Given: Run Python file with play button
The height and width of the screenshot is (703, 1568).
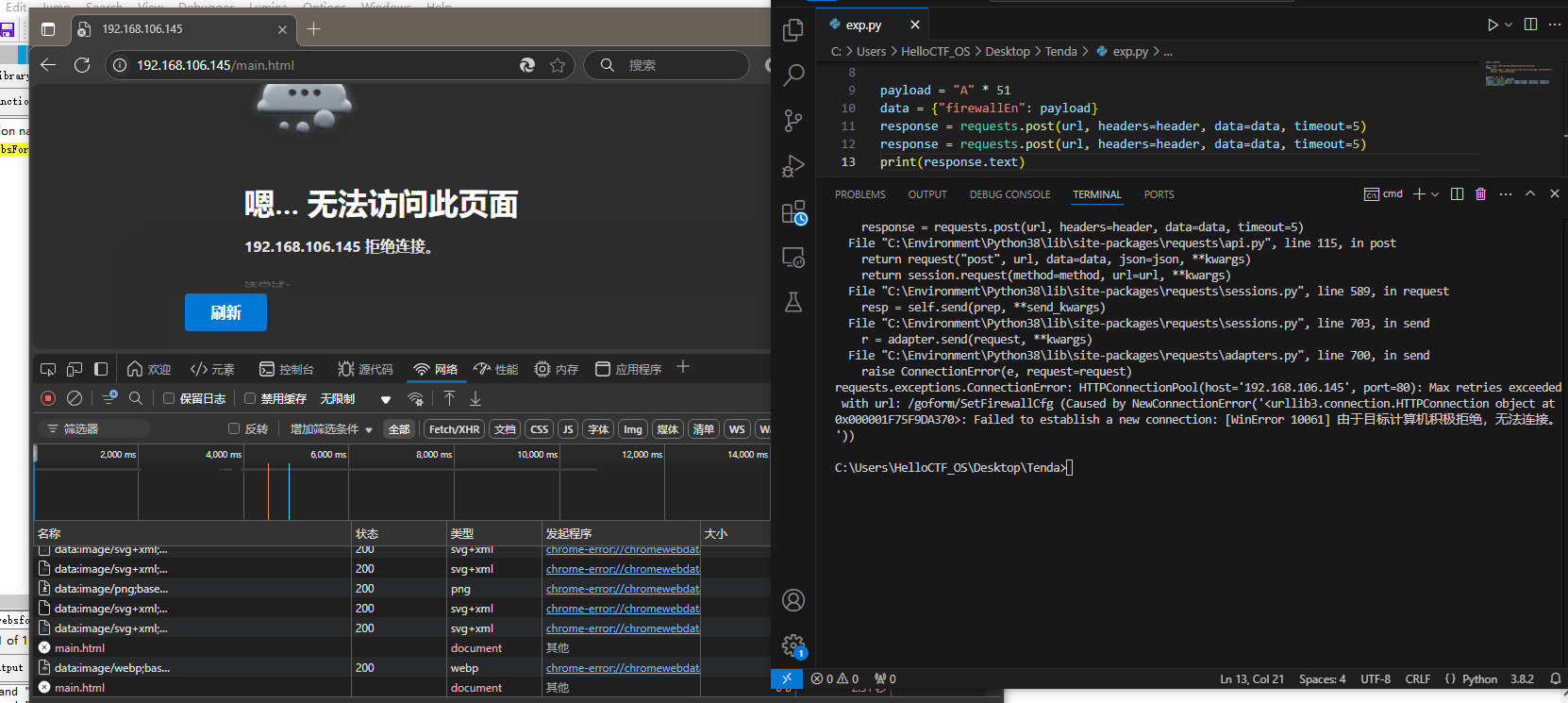Looking at the screenshot, I should click(x=1493, y=25).
